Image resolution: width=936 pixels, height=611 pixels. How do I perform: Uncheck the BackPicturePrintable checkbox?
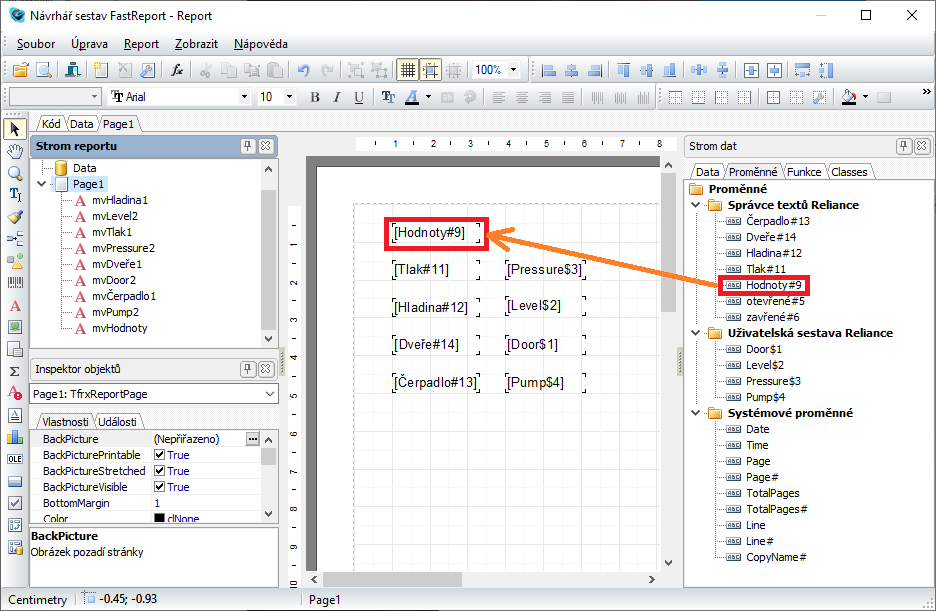(x=159, y=455)
